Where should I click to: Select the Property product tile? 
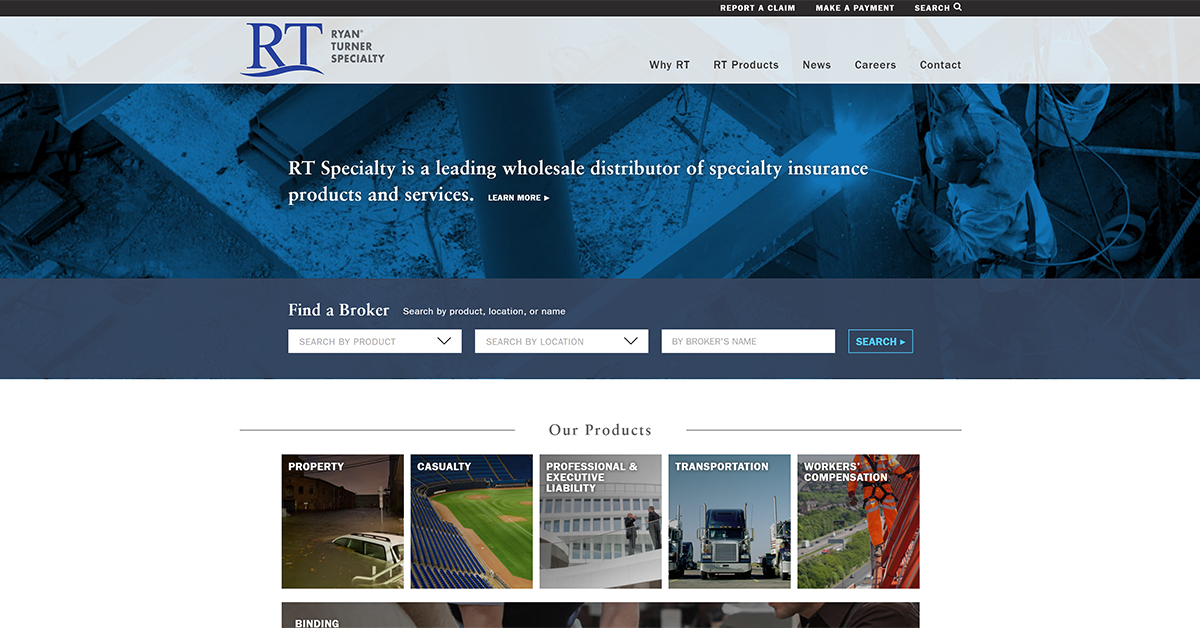point(342,521)
